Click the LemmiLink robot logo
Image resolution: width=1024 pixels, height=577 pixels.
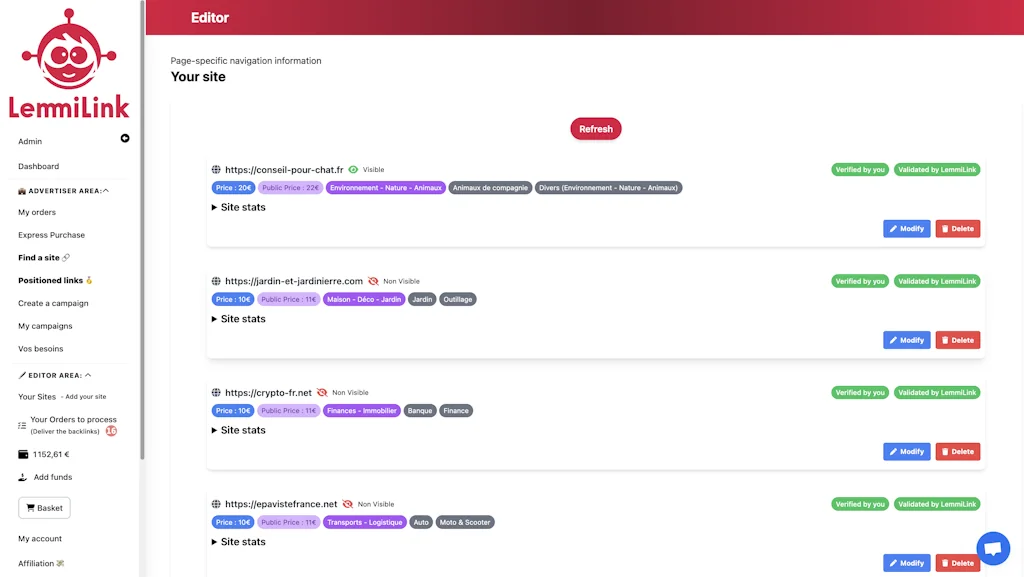(x=69, y=63)
